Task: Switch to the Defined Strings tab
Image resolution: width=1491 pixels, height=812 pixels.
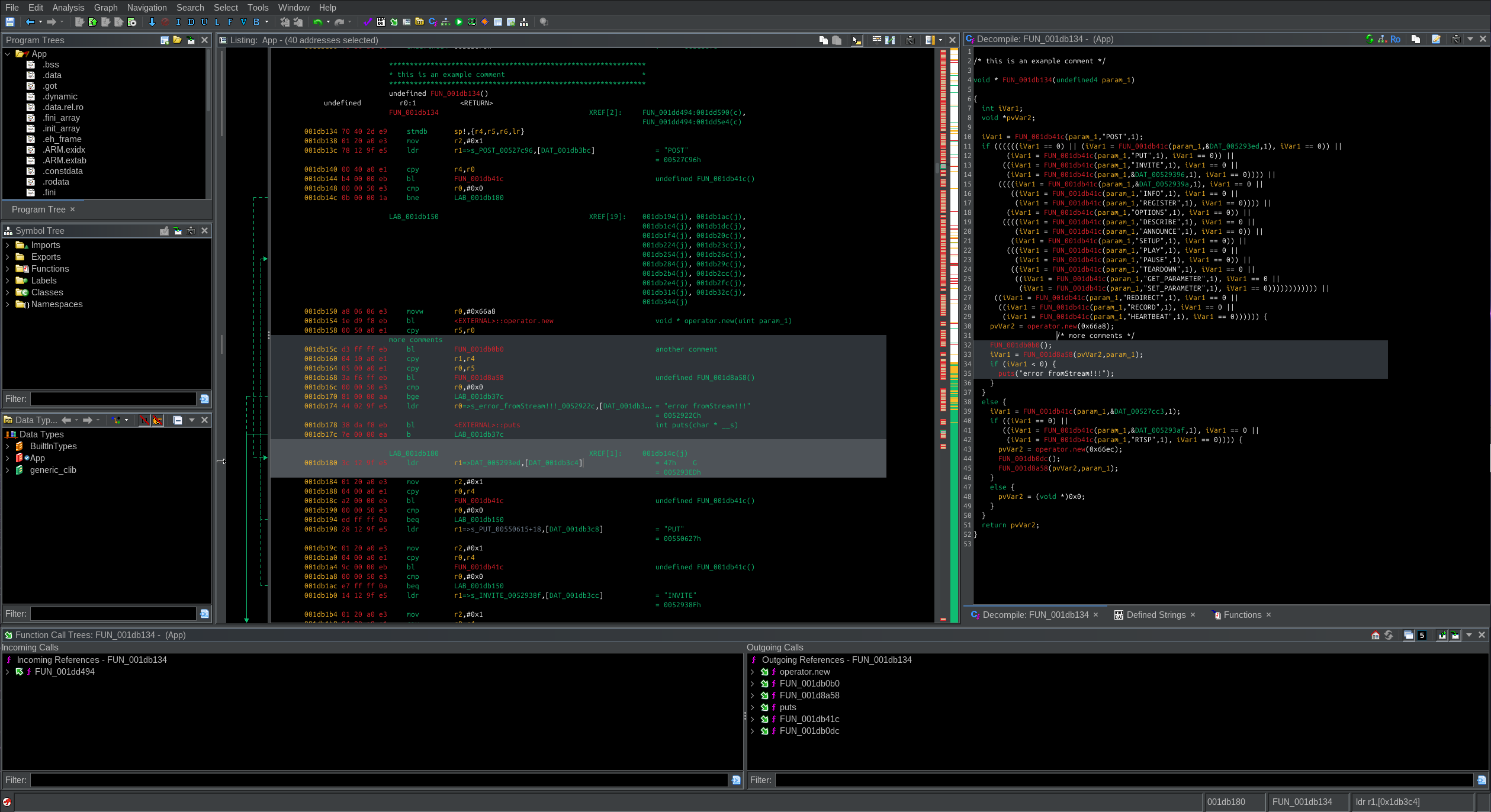Action: pos(1155,615)
